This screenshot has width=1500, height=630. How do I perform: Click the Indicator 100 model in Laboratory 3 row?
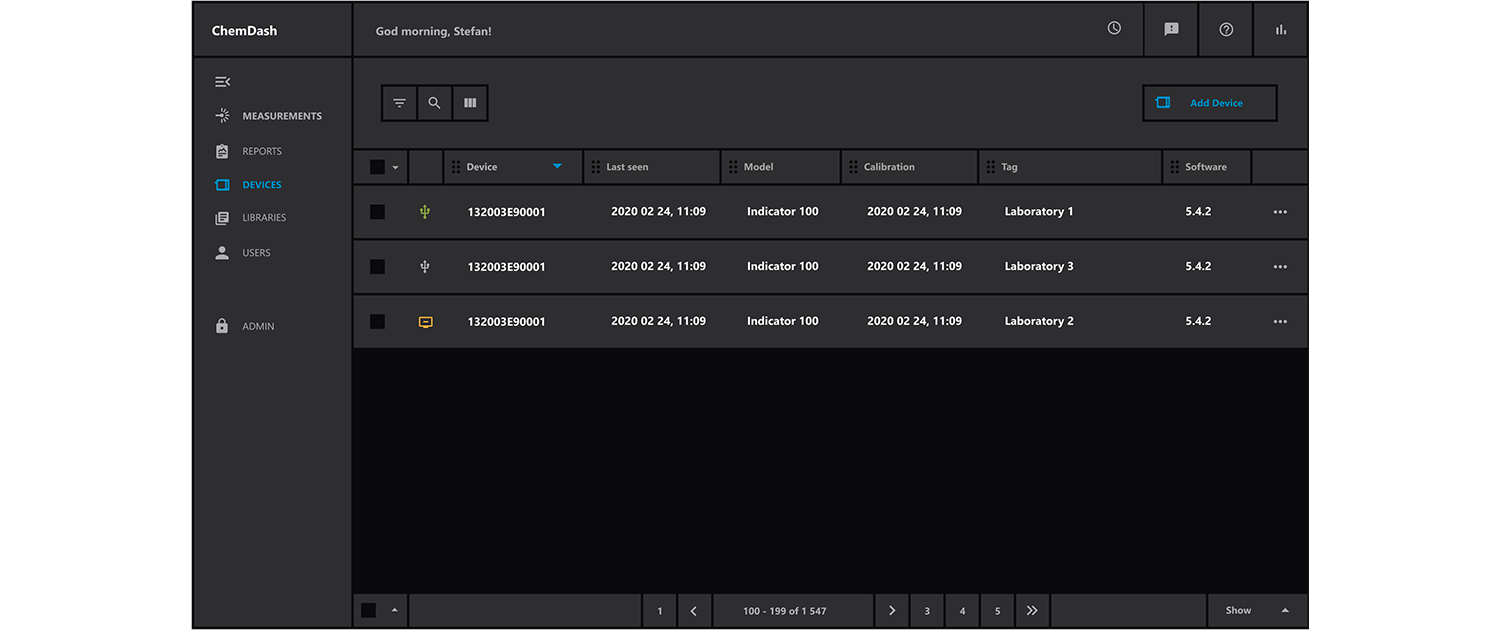782,267
